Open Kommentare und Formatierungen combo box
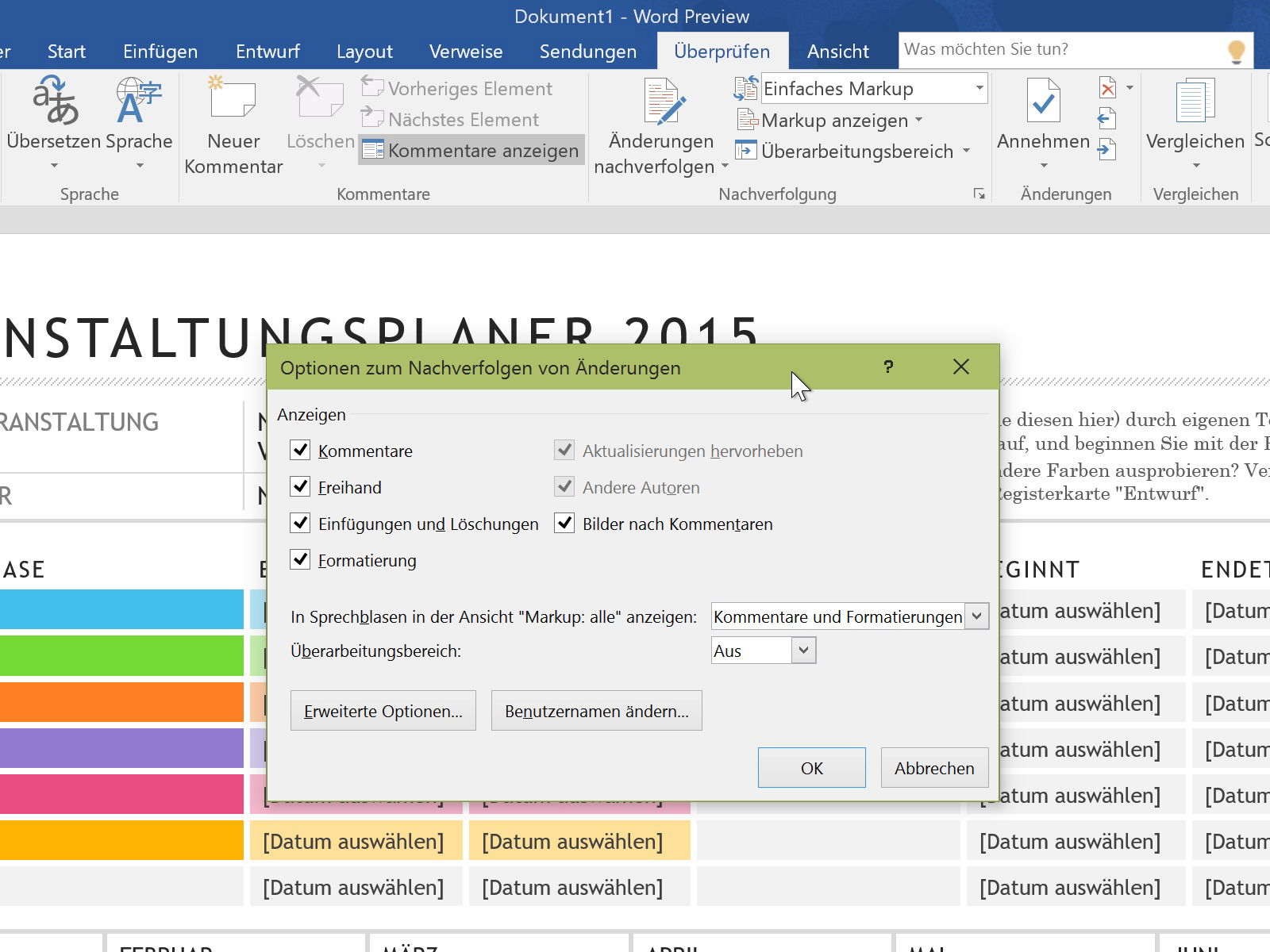 point(850,616)
